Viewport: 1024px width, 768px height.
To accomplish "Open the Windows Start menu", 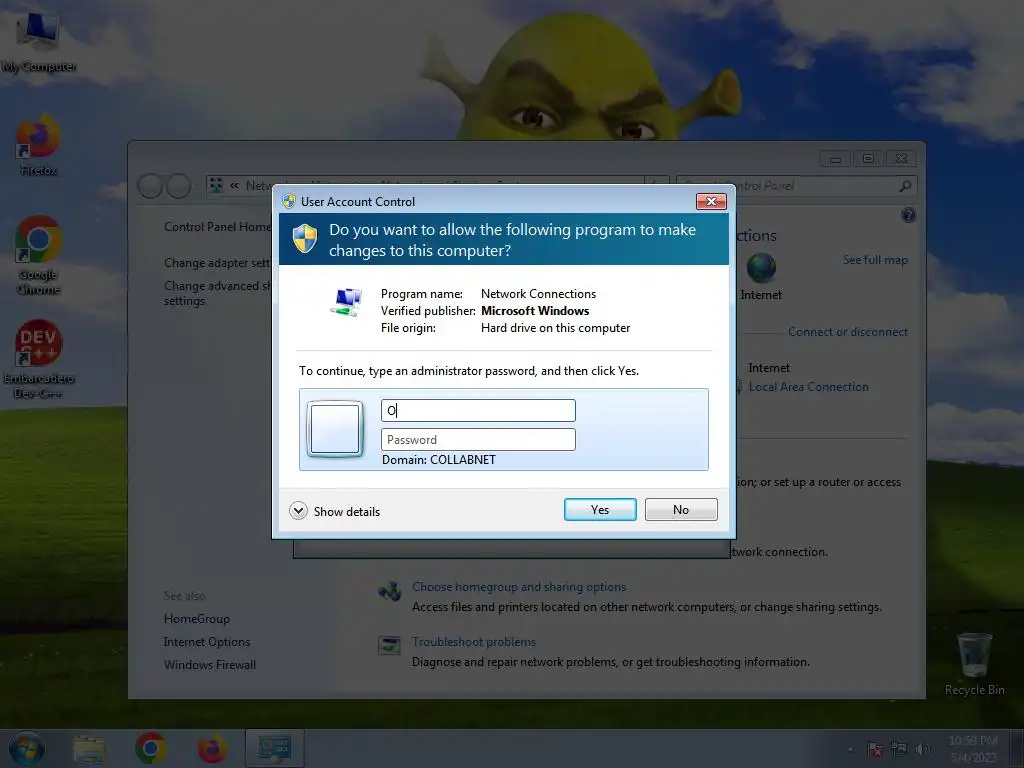I will tap(27, 748).
